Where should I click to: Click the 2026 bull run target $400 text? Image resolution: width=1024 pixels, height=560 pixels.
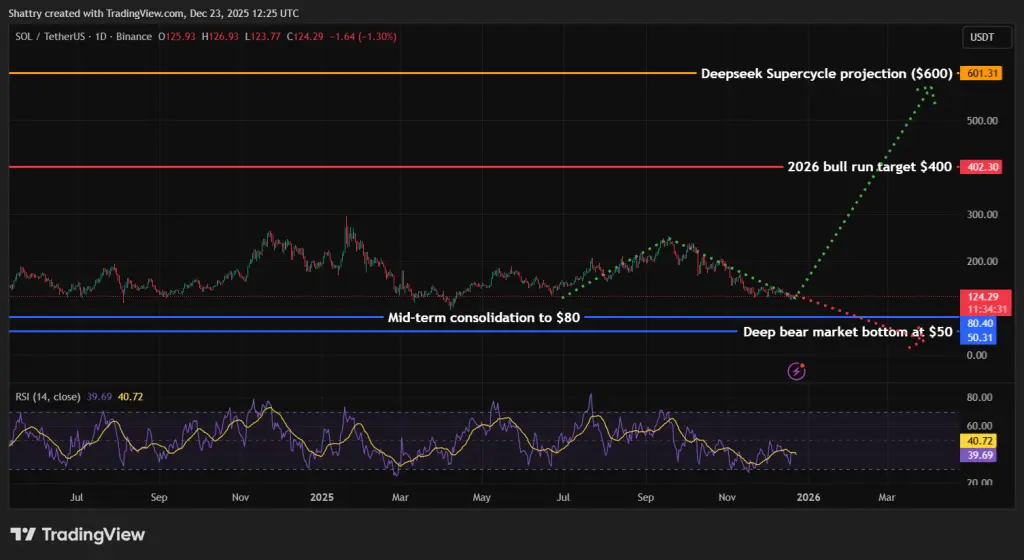click(870, 167)
